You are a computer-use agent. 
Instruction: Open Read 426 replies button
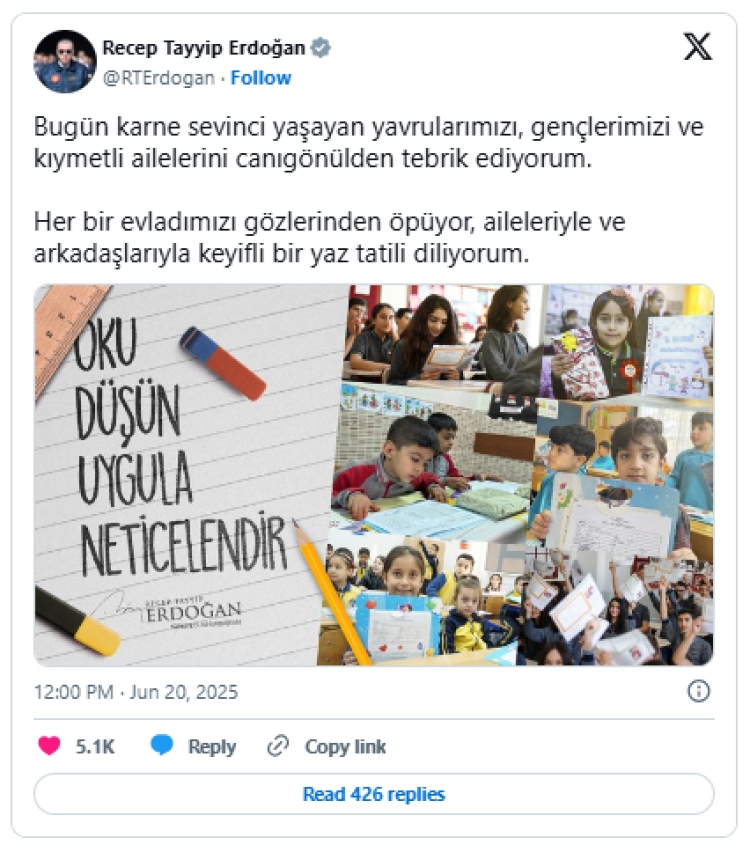(x=374, y=794)
